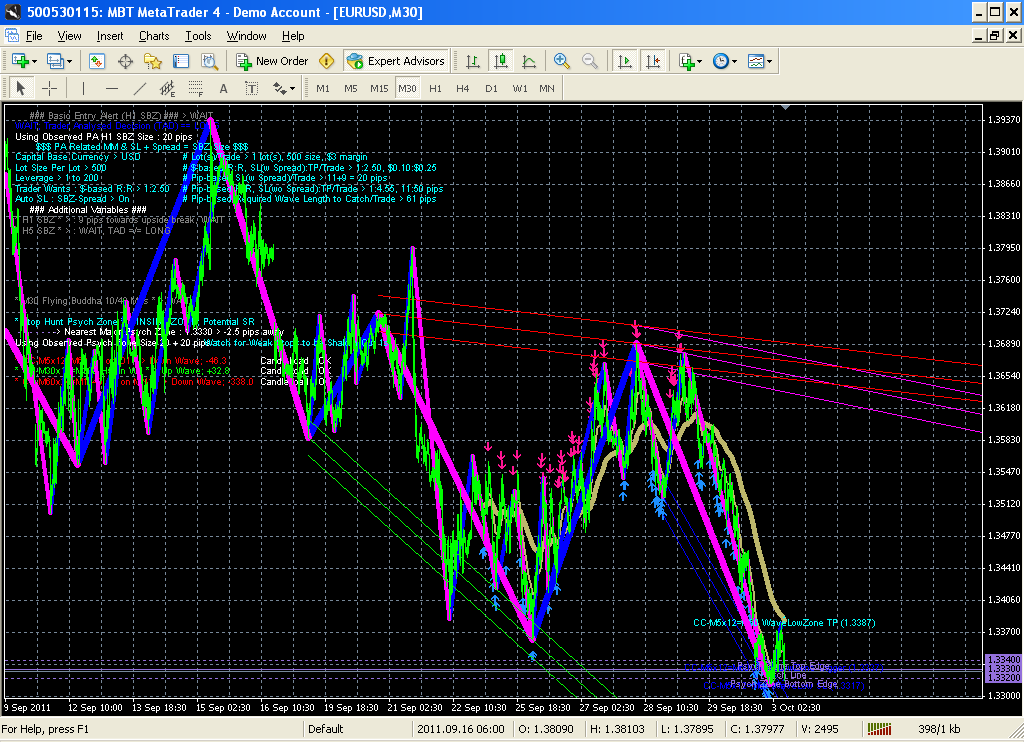Open the Insert menu

[x=110, y=36]
